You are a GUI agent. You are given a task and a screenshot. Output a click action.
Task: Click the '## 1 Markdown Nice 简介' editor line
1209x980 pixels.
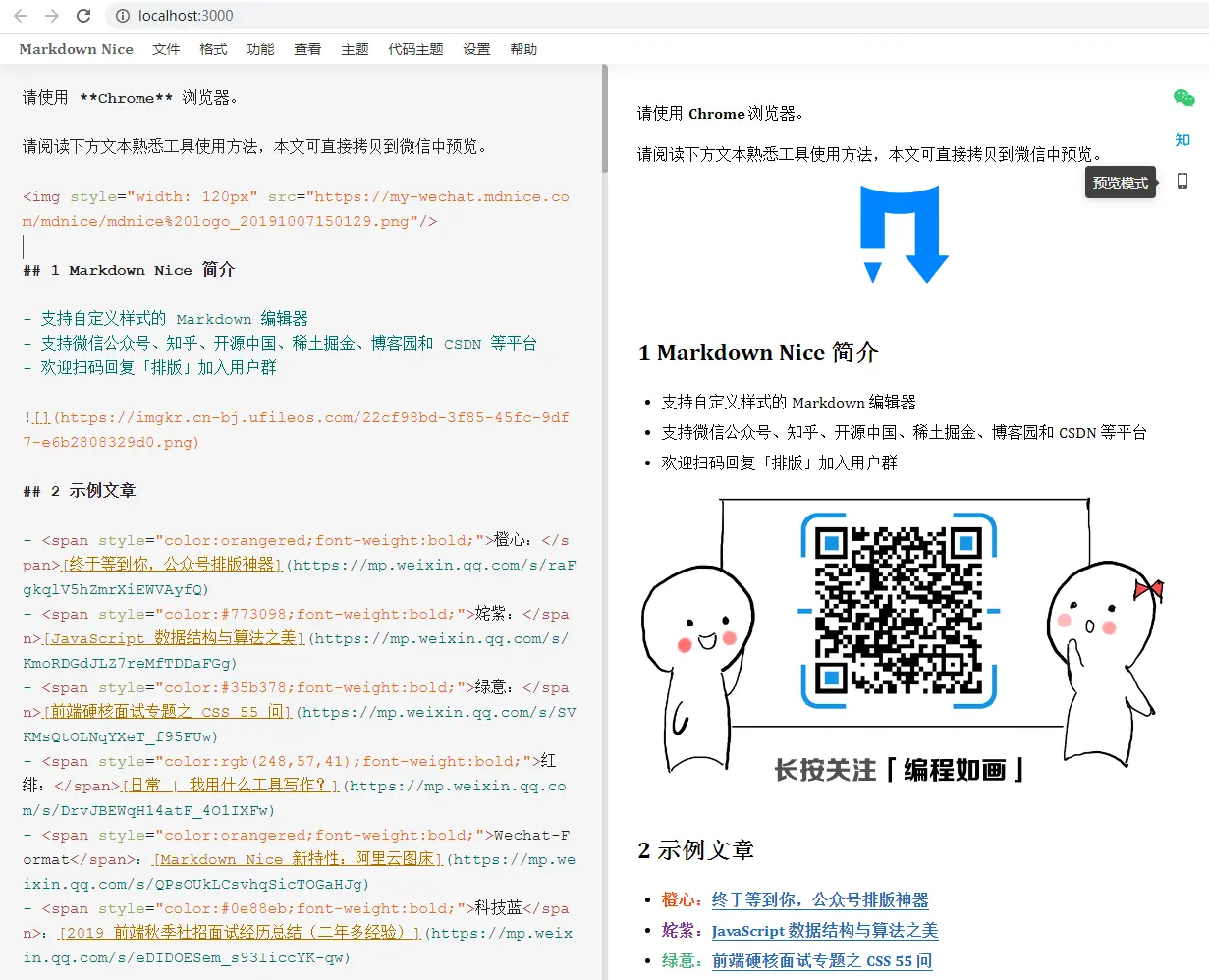click(129, 270)
